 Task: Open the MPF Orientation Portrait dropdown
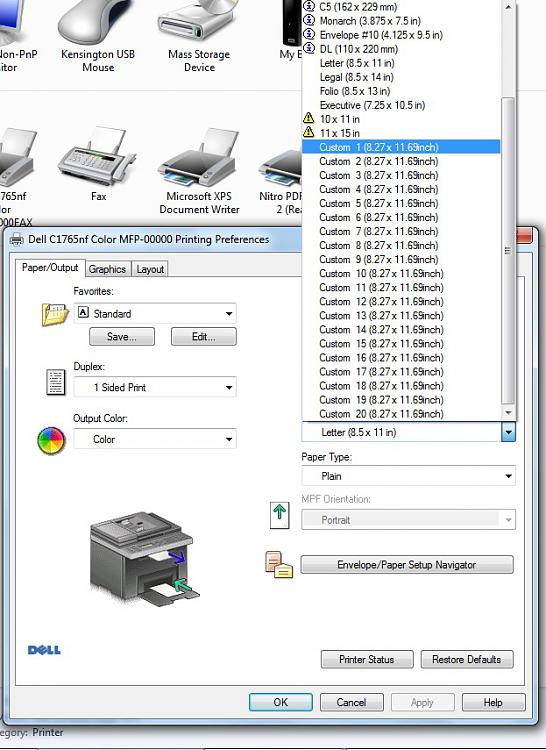pyautogui.click(x=408, y=519)
